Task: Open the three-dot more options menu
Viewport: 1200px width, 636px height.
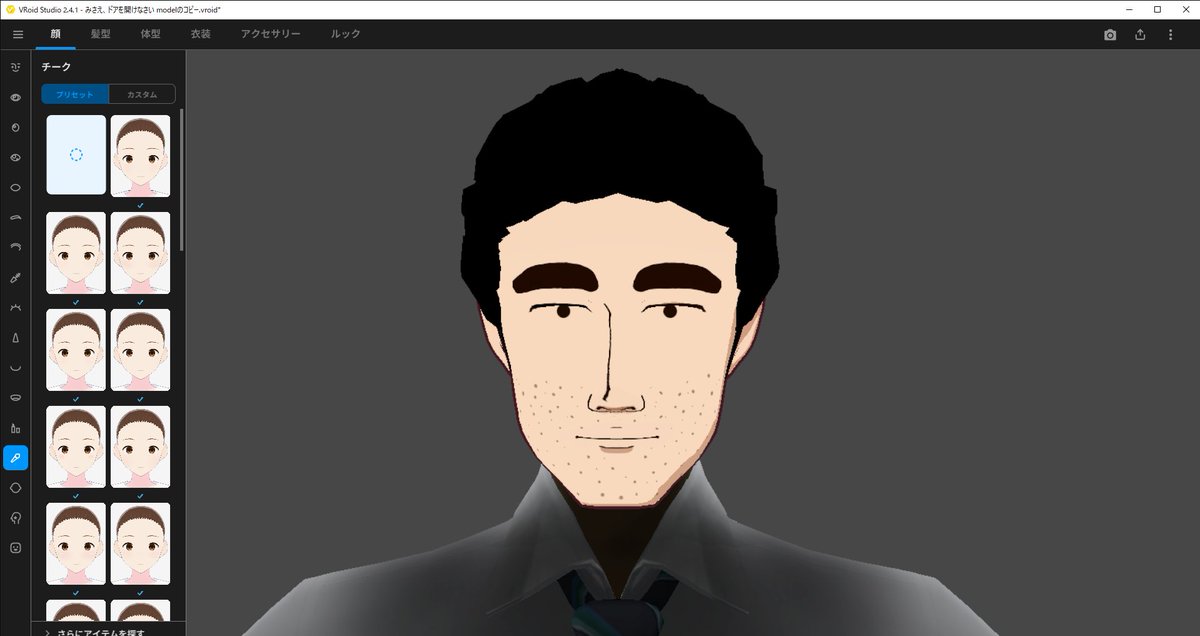Action: (1171, 34)
